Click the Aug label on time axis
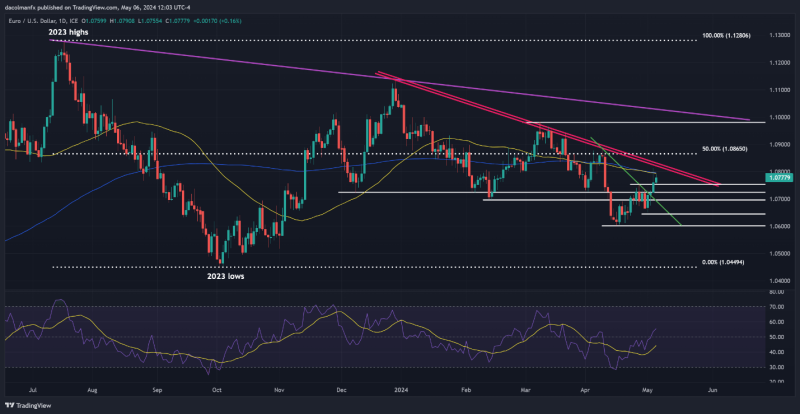The height and width of the screenshot is (414, 800). click(x=92, y=389)
